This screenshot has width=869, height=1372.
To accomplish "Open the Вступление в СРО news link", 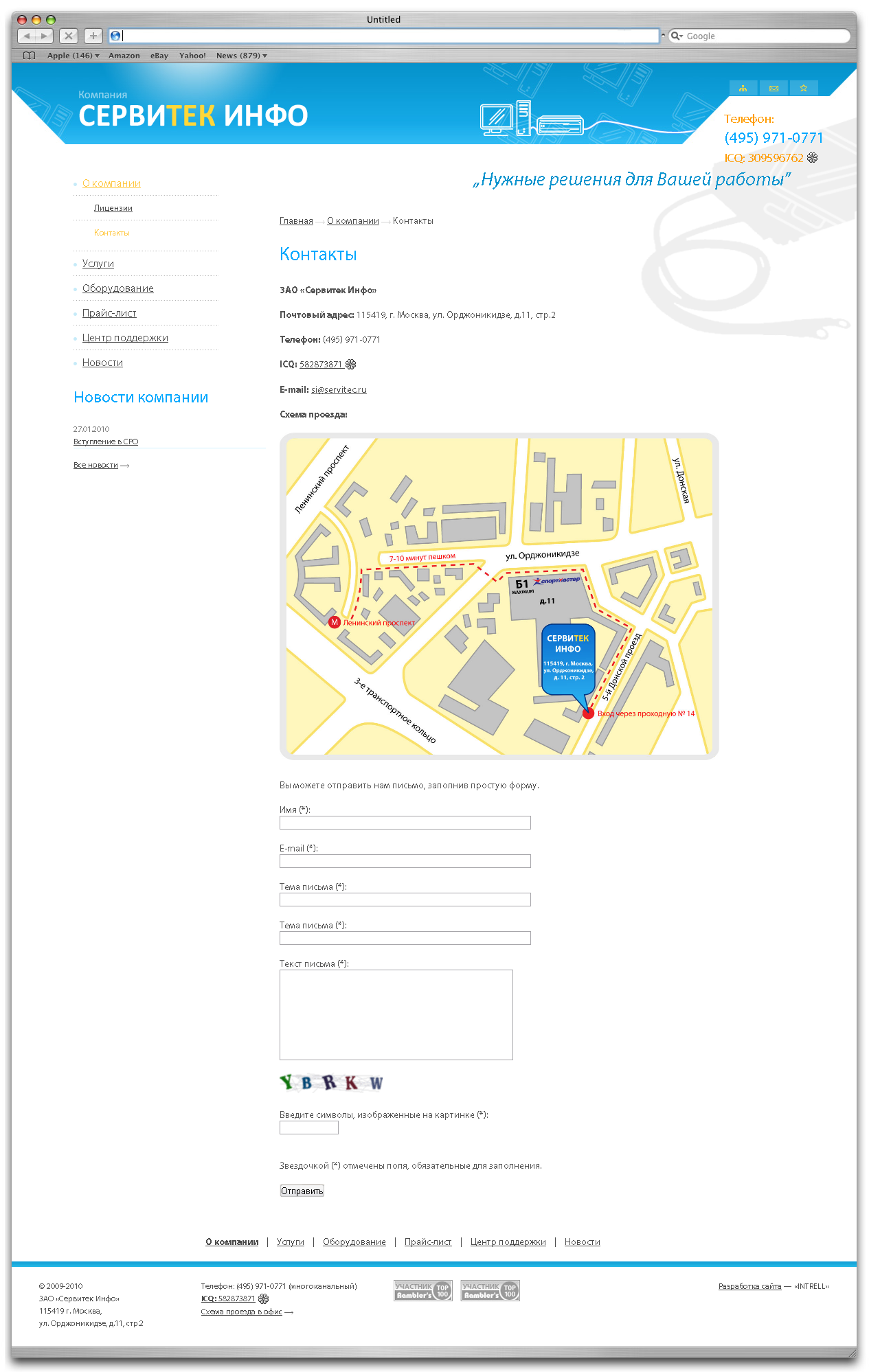I will pos(106,442).
